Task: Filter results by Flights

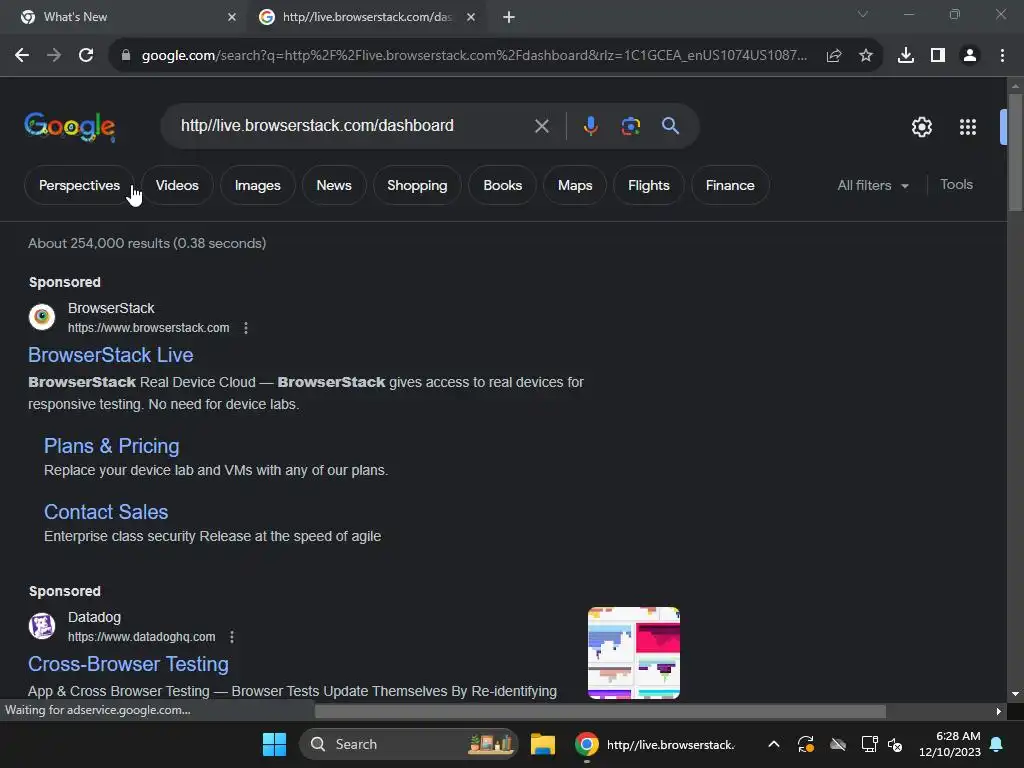Action: pyautogui.click(x=648, y=185)
